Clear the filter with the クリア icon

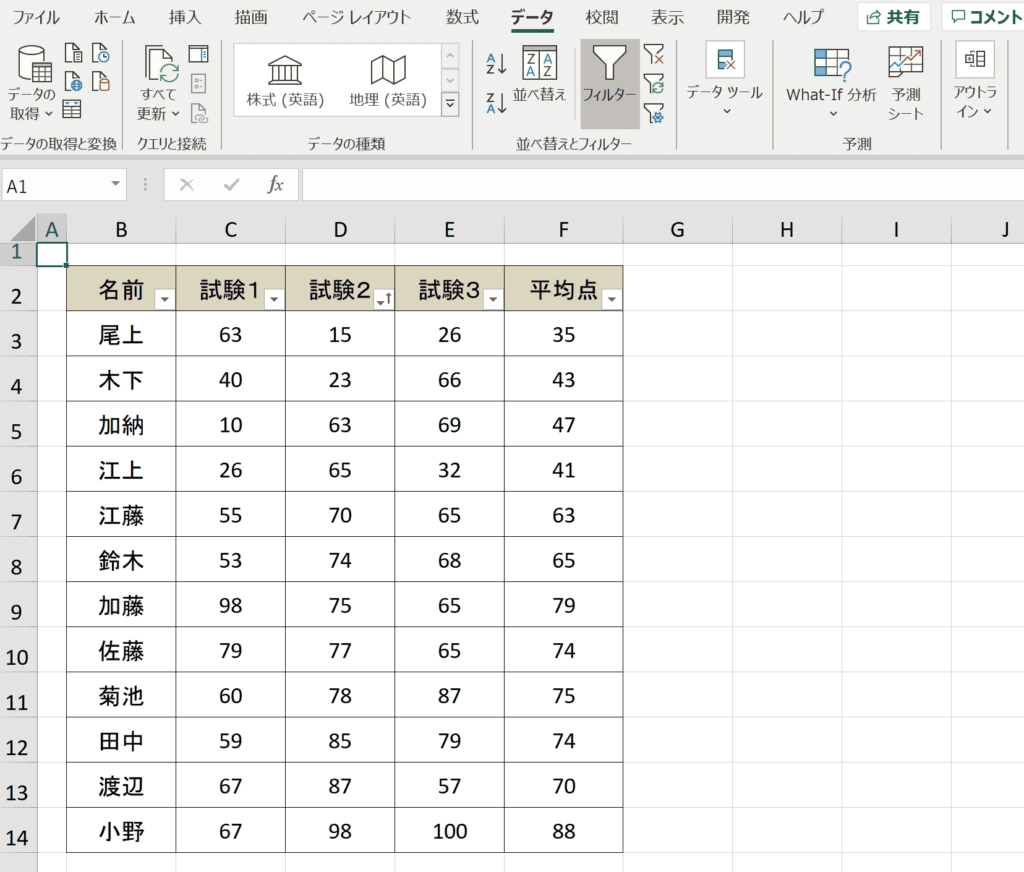(654, 54)
